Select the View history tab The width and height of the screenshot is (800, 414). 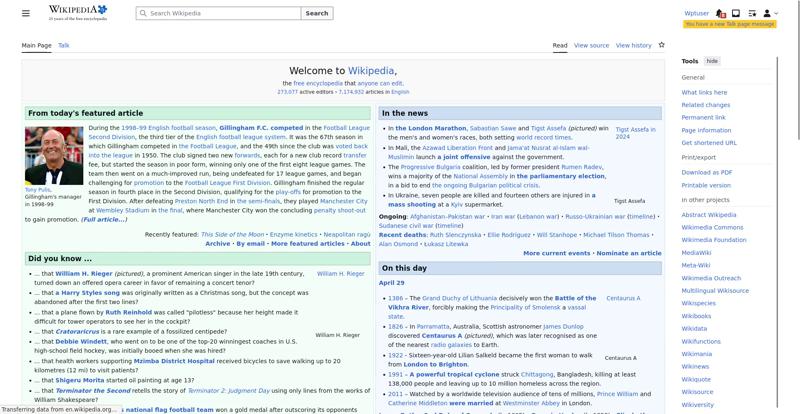633,45
